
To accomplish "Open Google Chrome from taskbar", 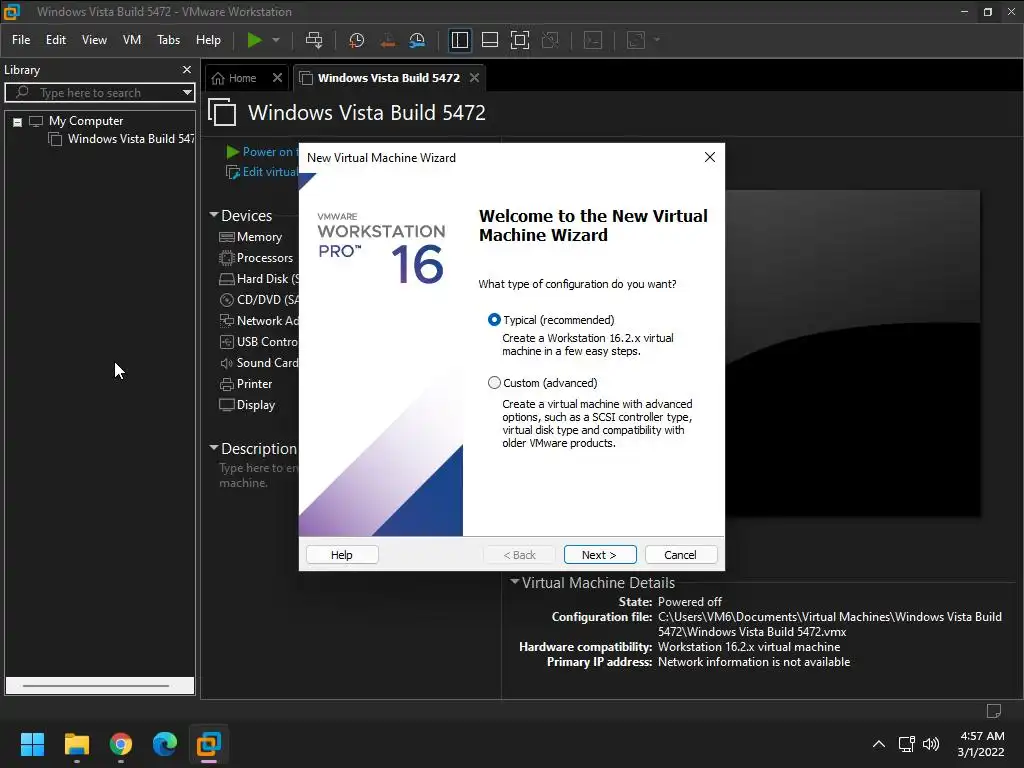I will [121, 744].
